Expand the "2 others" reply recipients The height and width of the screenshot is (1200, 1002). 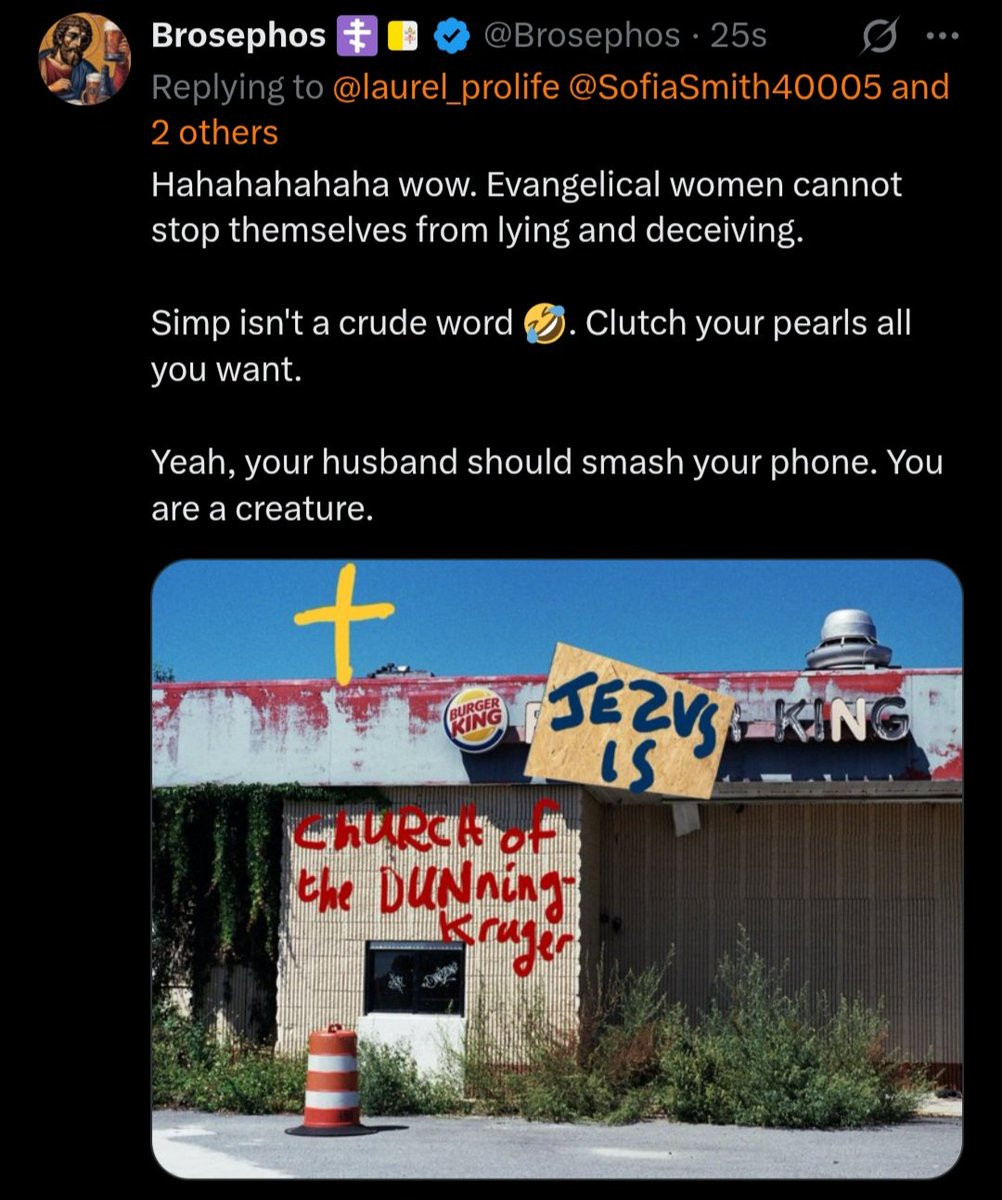click(x=215, y=133)
